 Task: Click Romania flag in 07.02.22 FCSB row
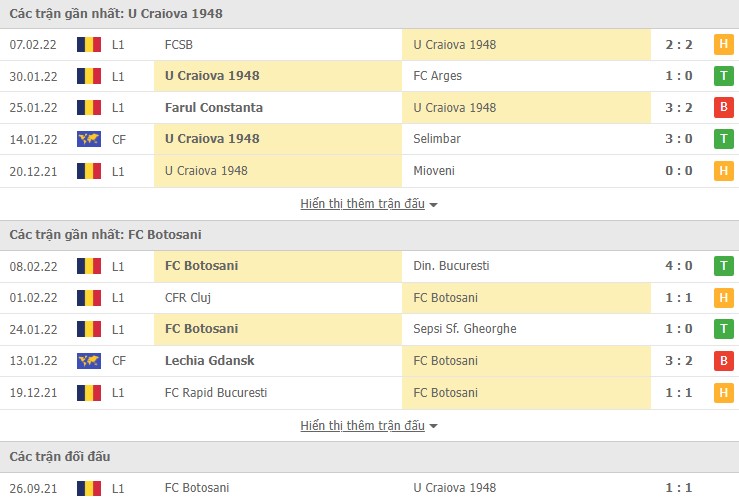tap(89, 45)
